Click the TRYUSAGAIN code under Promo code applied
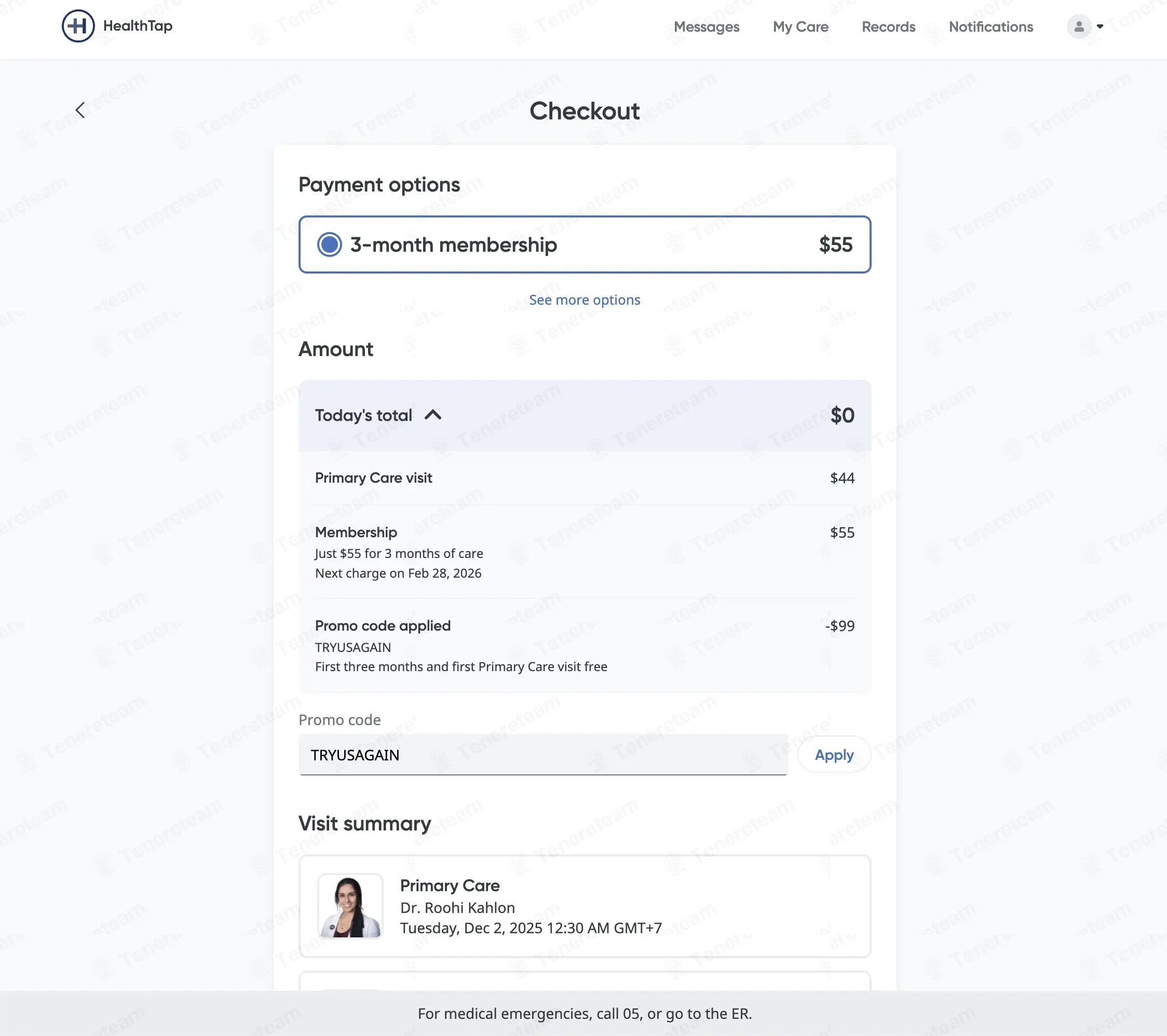Screen dimensions: 1167x1036 coord(353,647)
